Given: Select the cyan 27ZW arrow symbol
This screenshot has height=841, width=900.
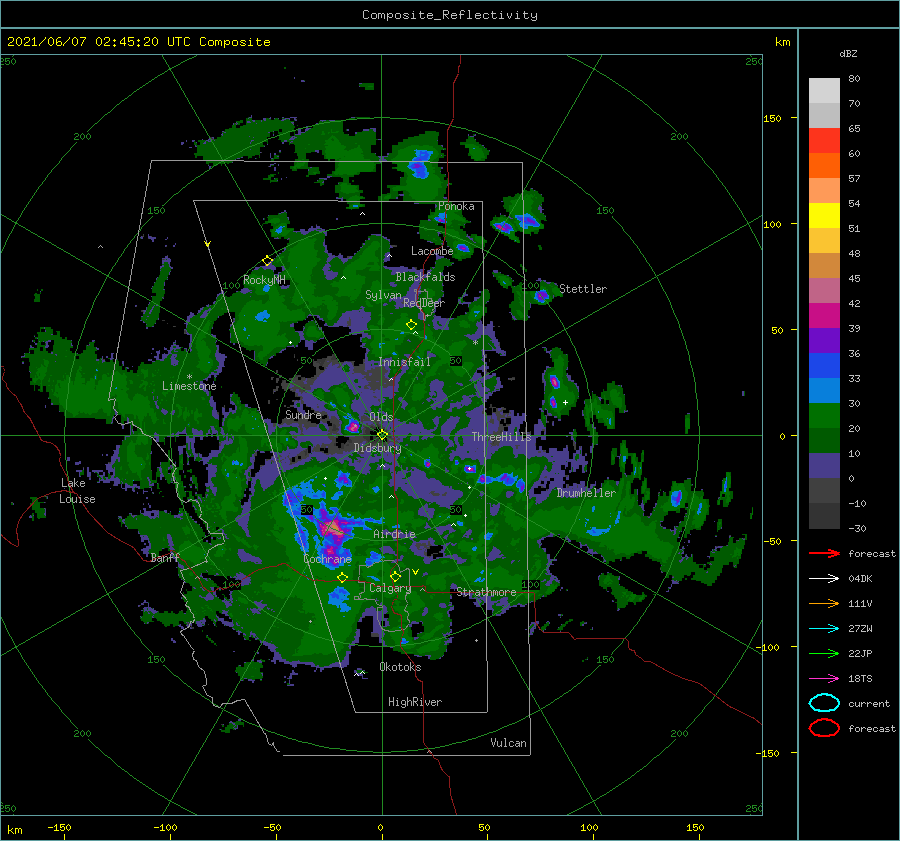Looking at the screenshot, I should click(x=824, y=628).
